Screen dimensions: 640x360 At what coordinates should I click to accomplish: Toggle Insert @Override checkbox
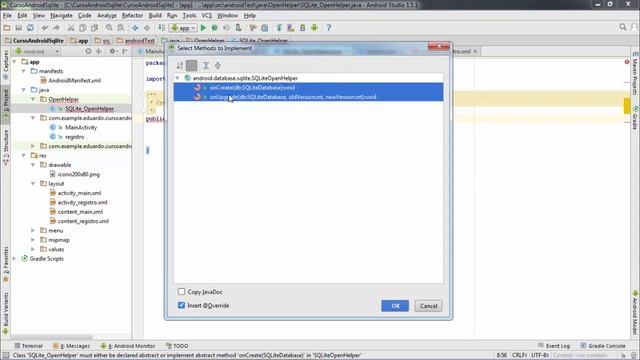[181, 305]
